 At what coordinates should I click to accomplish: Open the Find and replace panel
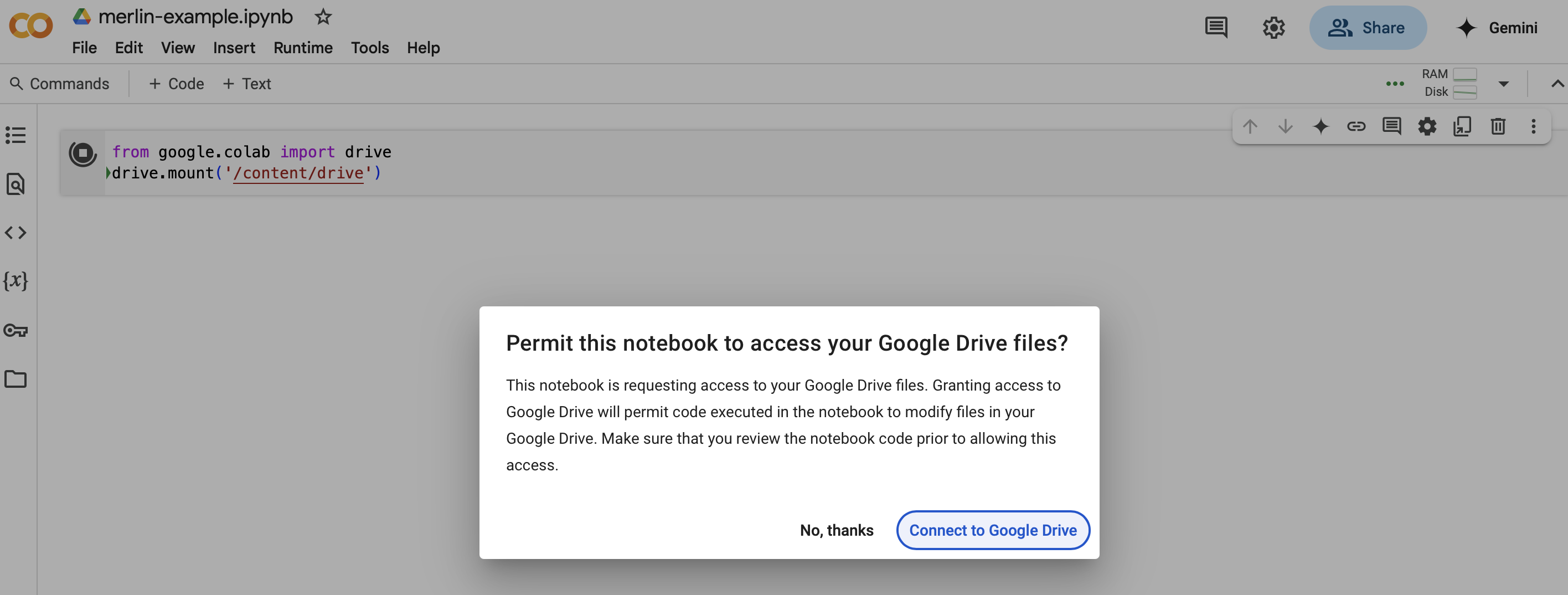click(16, 184)
